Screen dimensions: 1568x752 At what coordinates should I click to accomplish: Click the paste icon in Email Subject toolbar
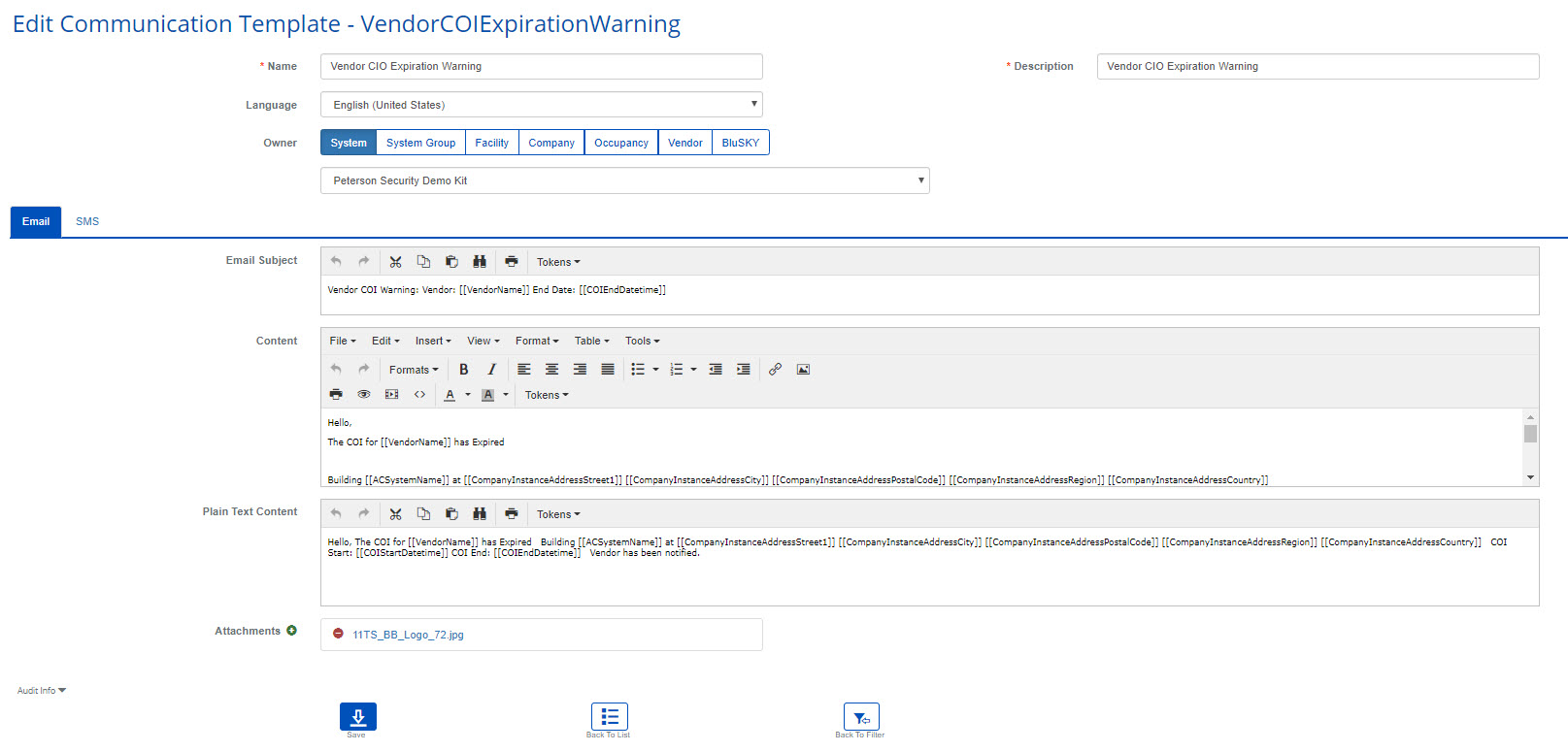coord(451,262)
